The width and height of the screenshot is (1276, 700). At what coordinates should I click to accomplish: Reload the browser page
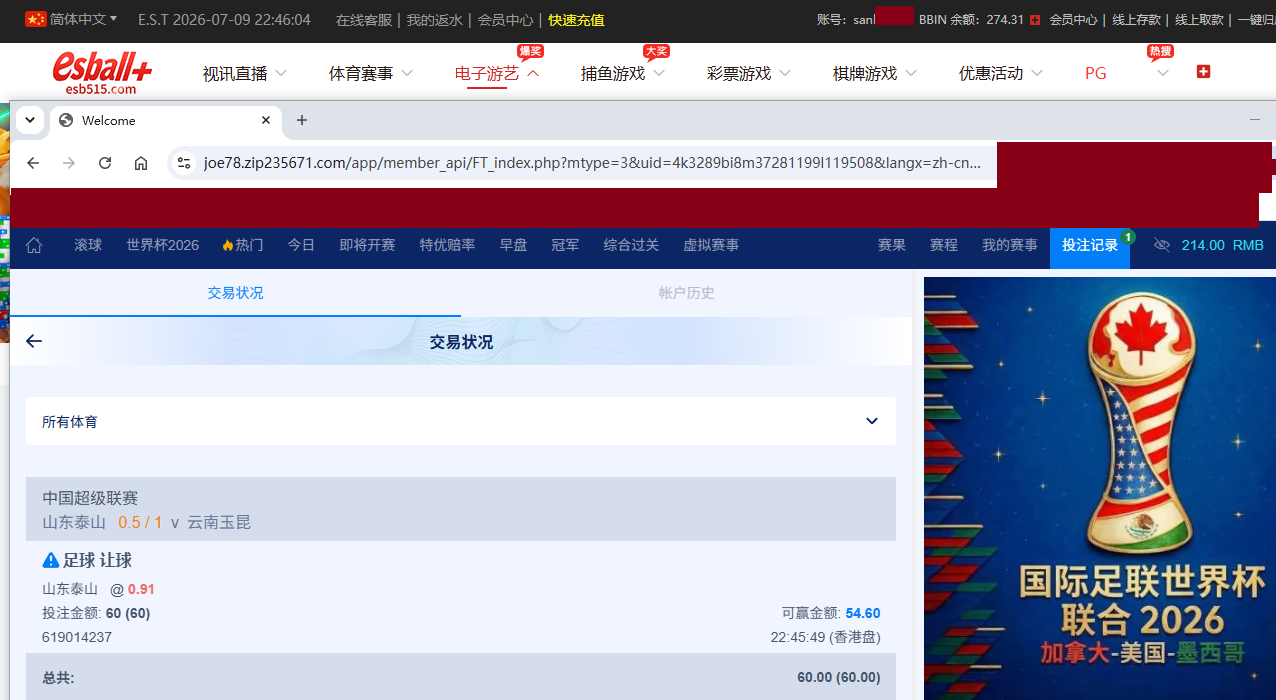(105, 163)
